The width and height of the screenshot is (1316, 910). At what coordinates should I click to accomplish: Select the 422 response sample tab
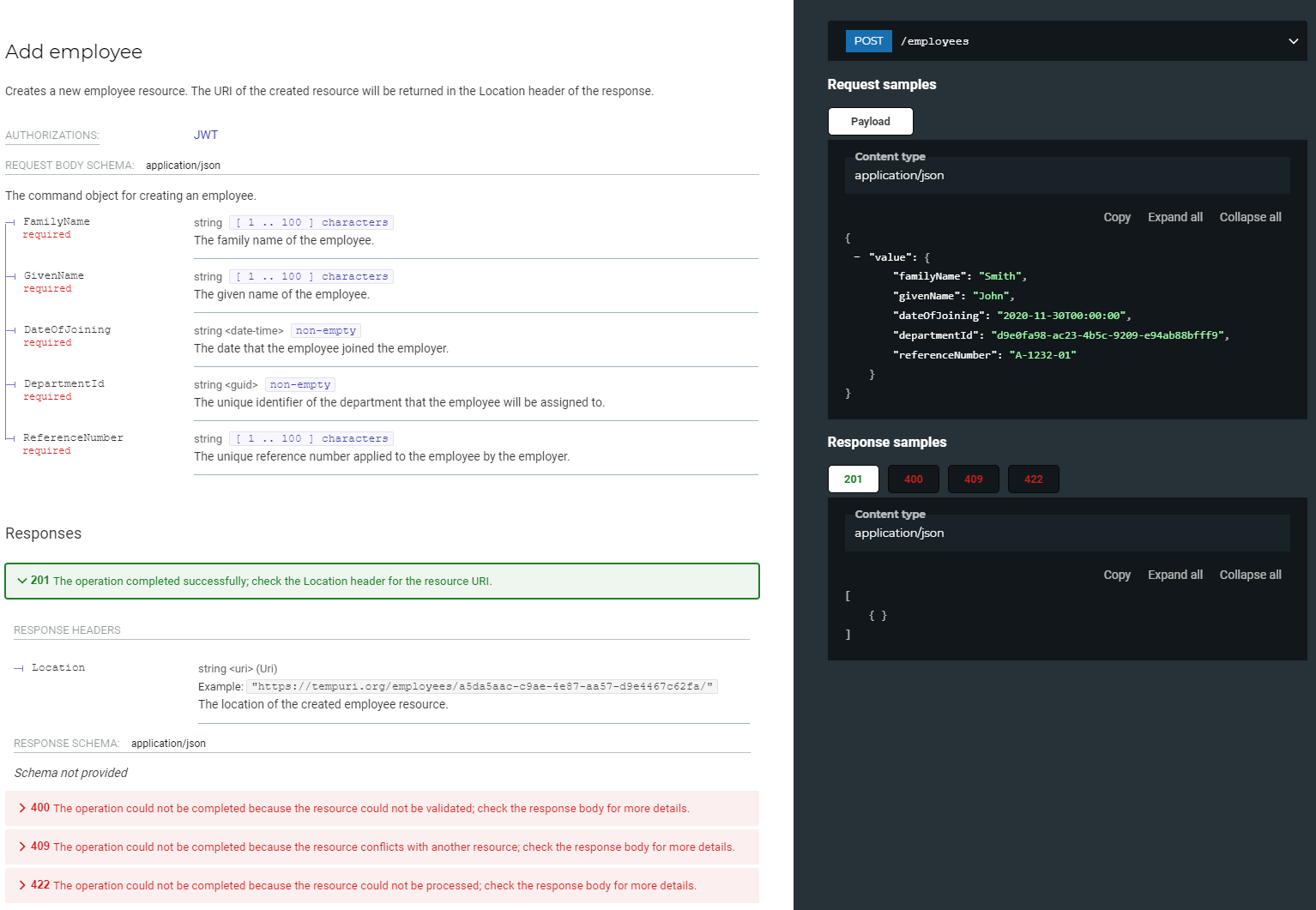pos(1033,479)
